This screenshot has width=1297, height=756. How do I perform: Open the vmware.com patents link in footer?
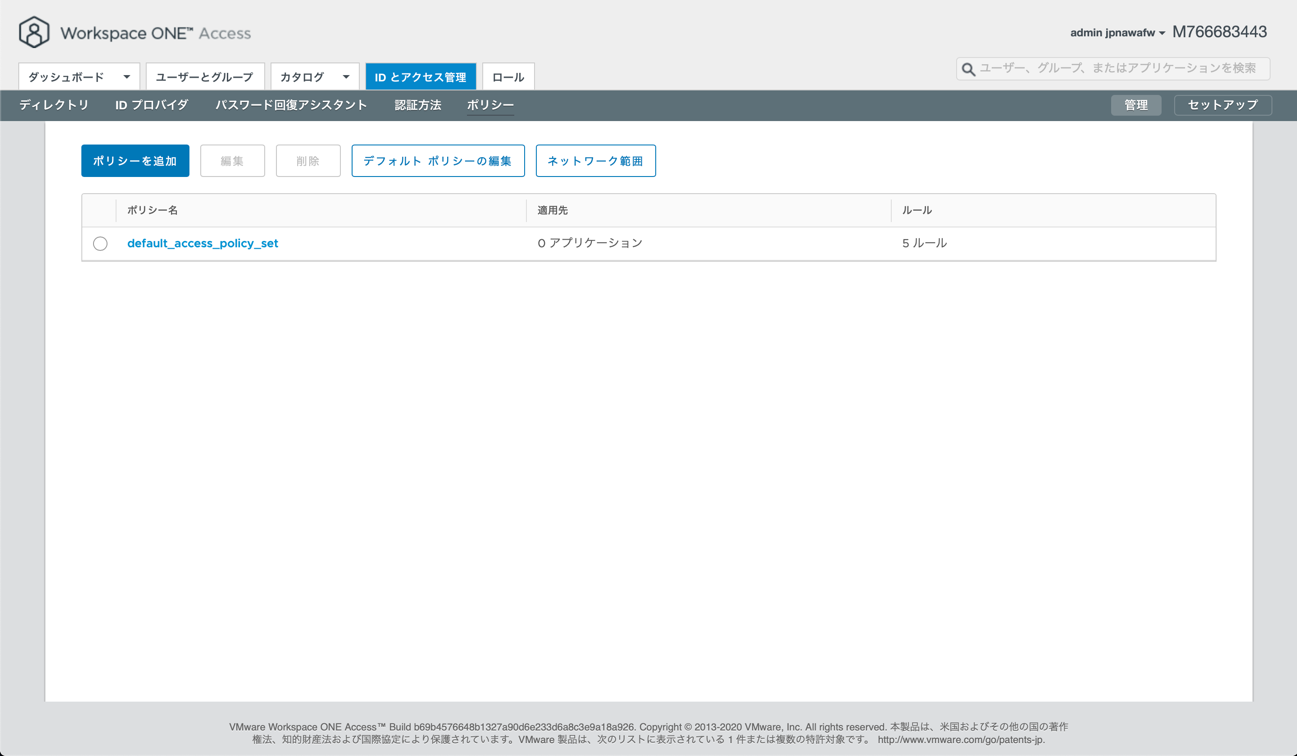pyautogui.click(x=961, y=740)
